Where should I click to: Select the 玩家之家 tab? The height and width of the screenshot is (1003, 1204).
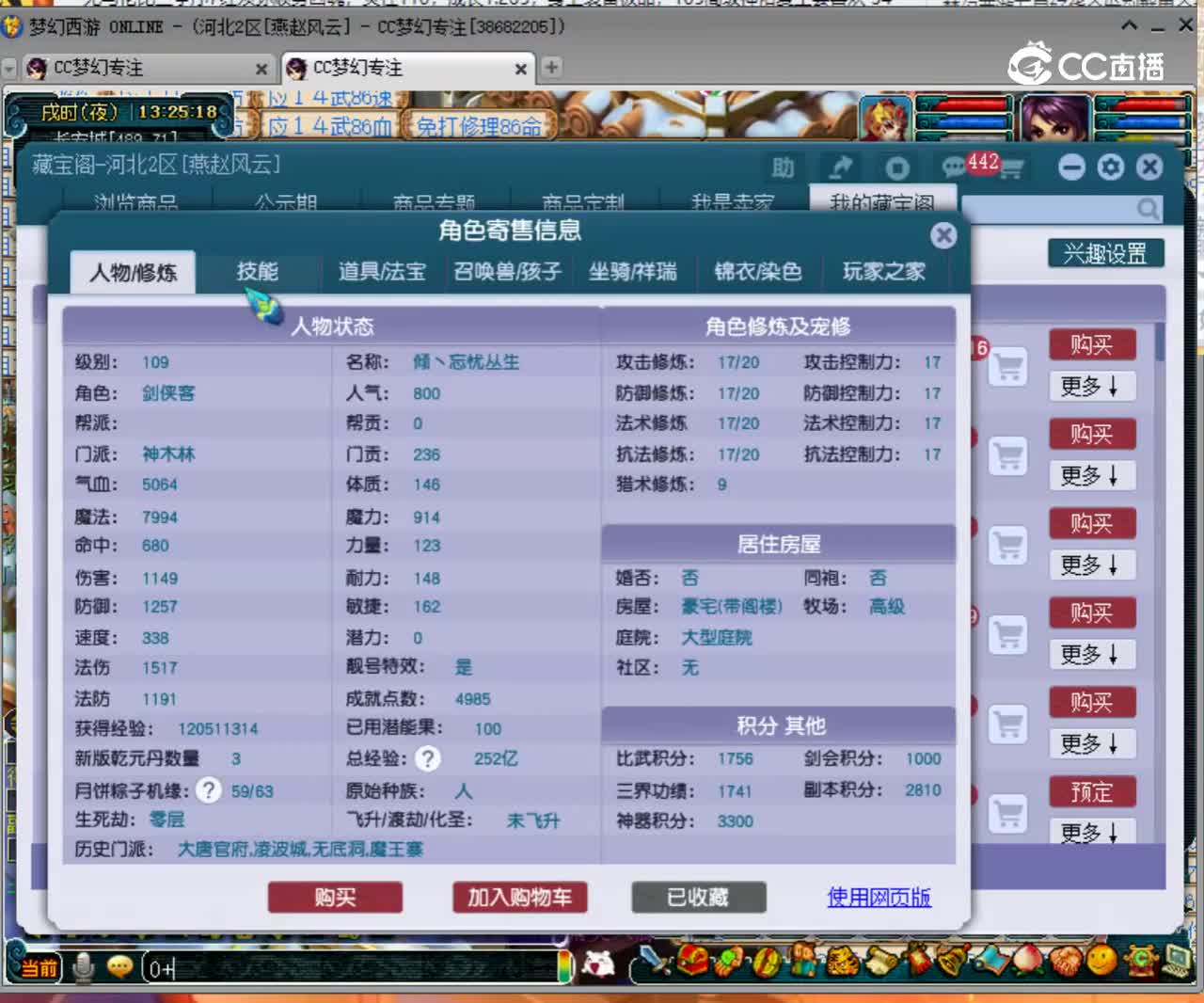[x=883, y=272]
